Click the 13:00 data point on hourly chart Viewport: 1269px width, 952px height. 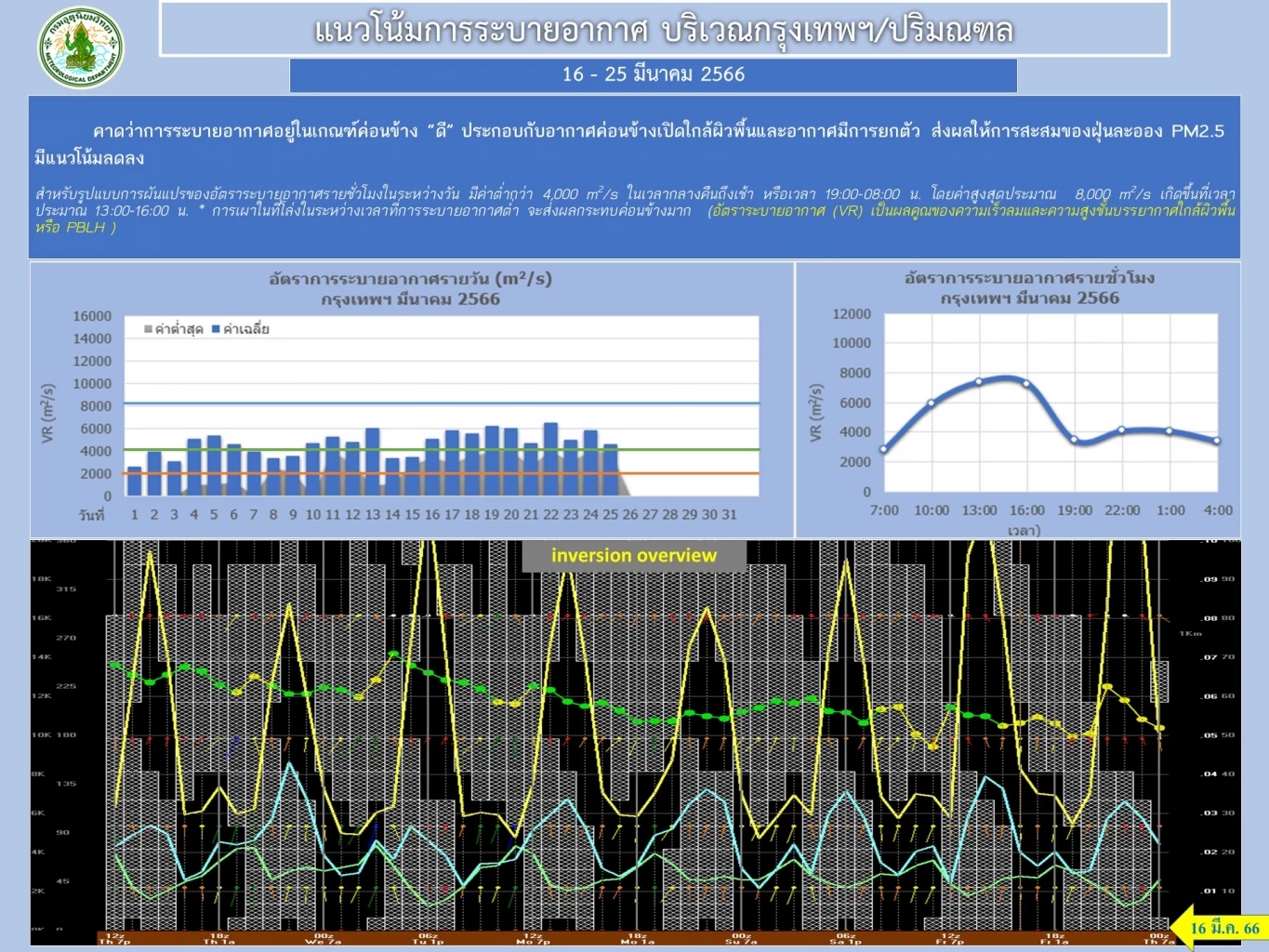979,382
